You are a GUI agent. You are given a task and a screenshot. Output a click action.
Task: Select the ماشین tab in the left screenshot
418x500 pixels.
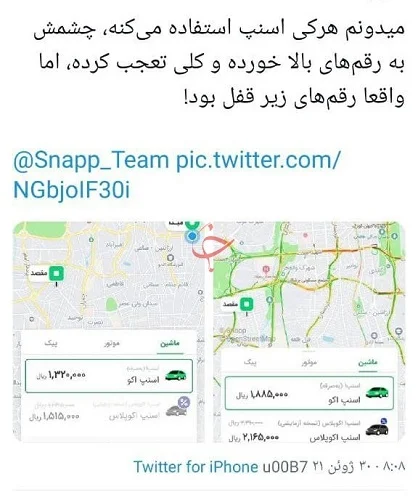170,344
